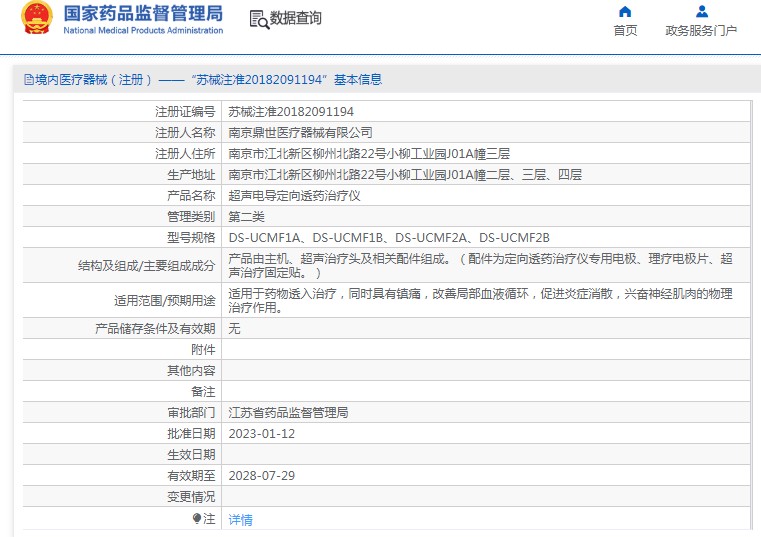Click the document icon before 境内医疗器械
This screenshot has width=761, height=537.
tap(29, 80)
